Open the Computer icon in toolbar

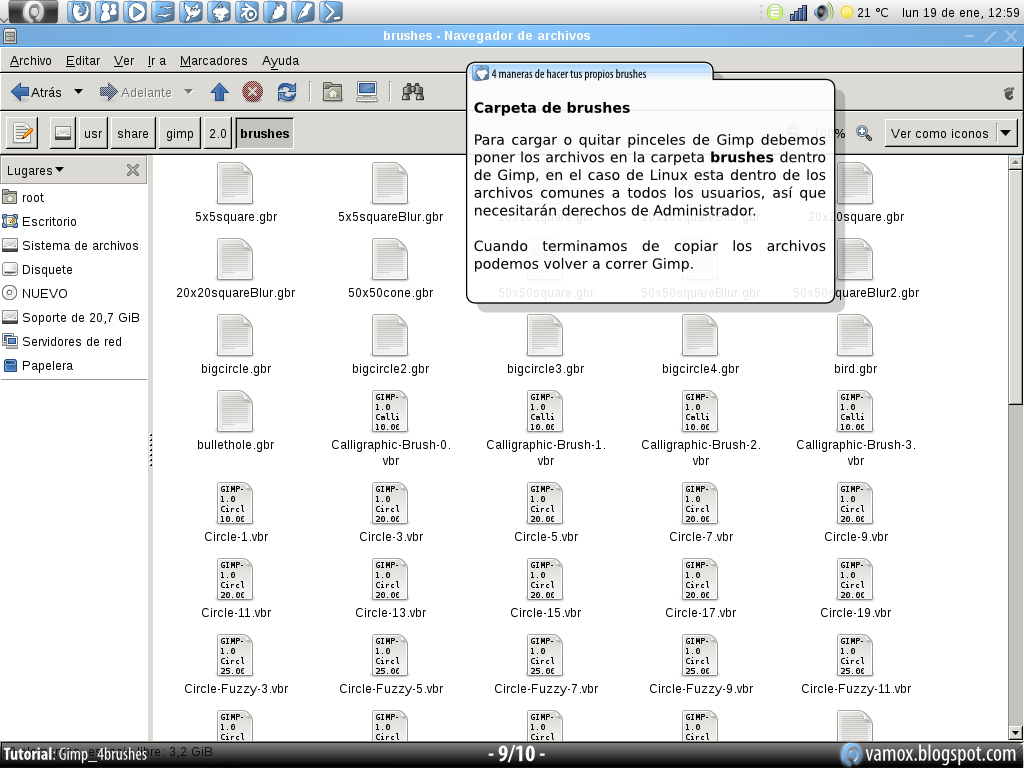click(367, 92)
